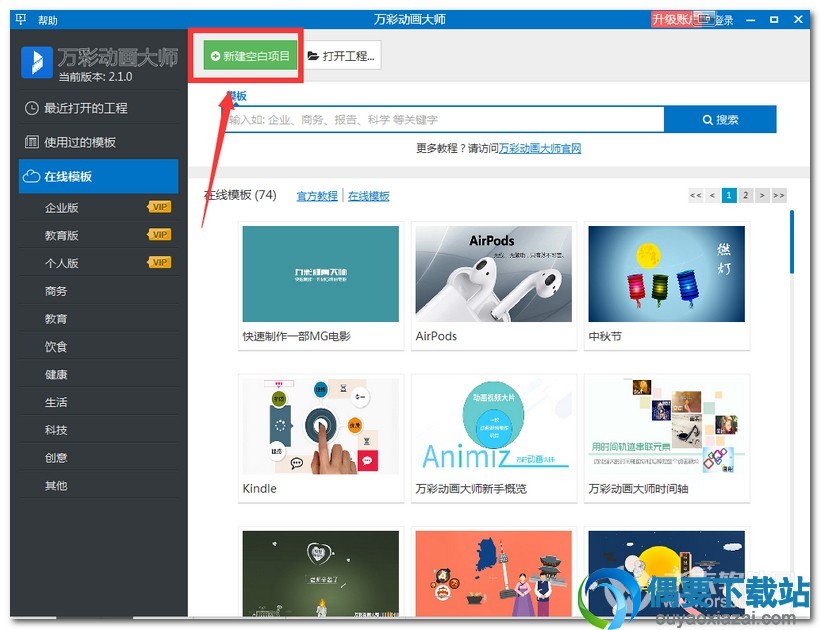The width and height of the screenshot is (821, 630).
Task: Click the 搜索 search button
Action: (720, 120)
